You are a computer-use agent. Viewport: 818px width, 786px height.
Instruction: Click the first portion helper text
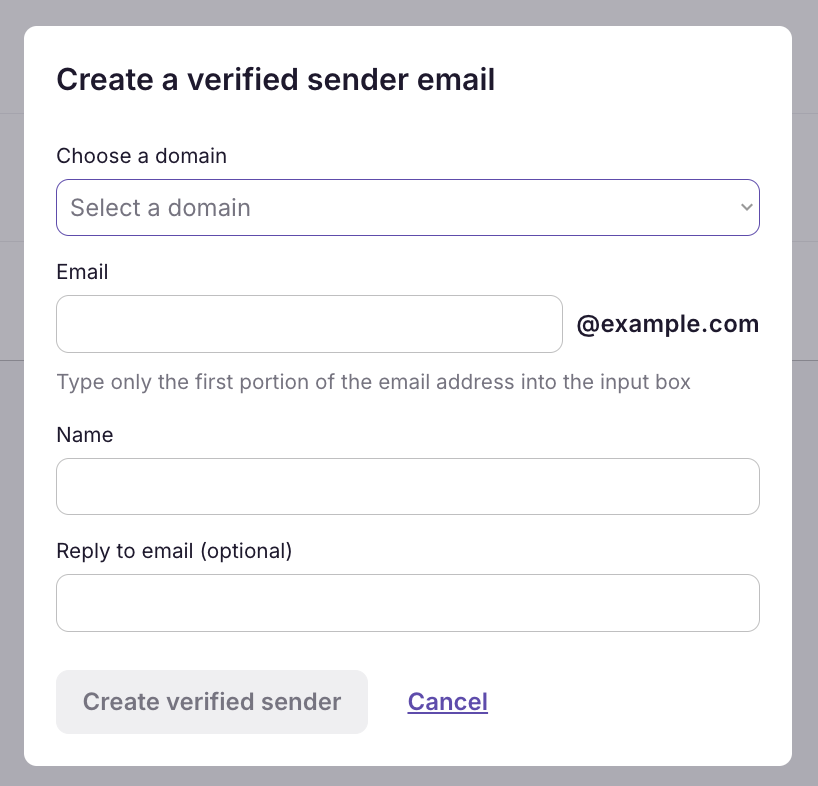coord(374,382)
